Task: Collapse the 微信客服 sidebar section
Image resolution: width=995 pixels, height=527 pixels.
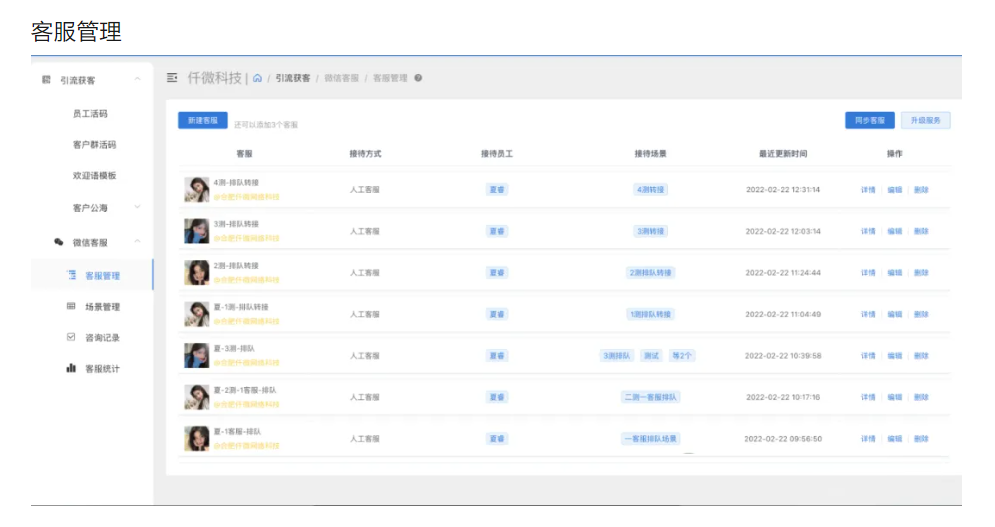Action: [137, 242]
